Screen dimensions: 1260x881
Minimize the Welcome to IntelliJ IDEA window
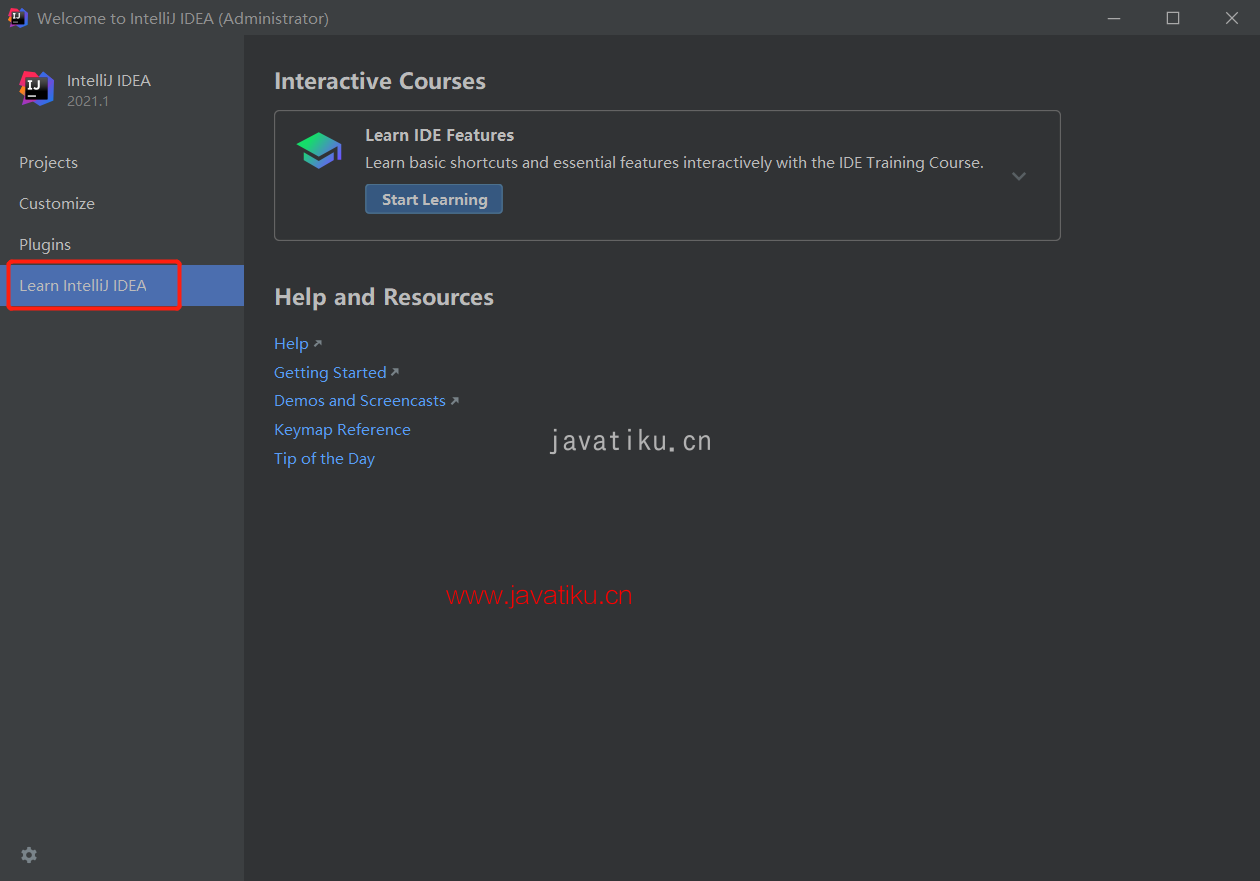tap(1114, 18)
